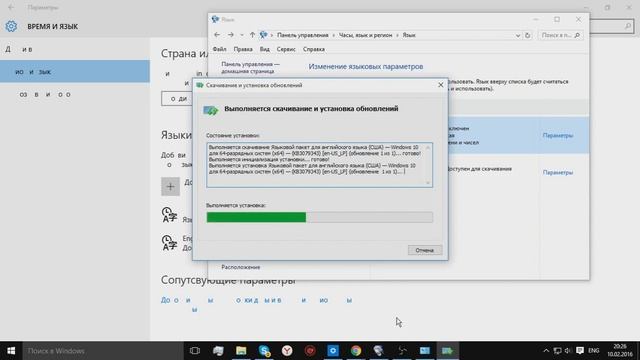Click the back arrow in Параметры window
The height and width of the screenshot is (360, 640).
[11, 7]
